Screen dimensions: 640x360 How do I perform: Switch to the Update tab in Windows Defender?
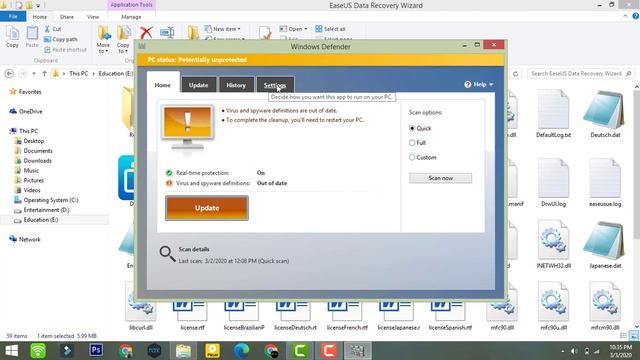click(198, 85)
